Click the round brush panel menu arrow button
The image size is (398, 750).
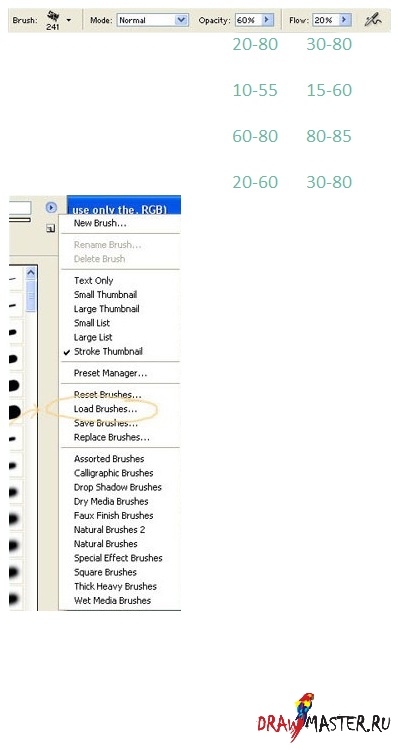tap(51, 208)
